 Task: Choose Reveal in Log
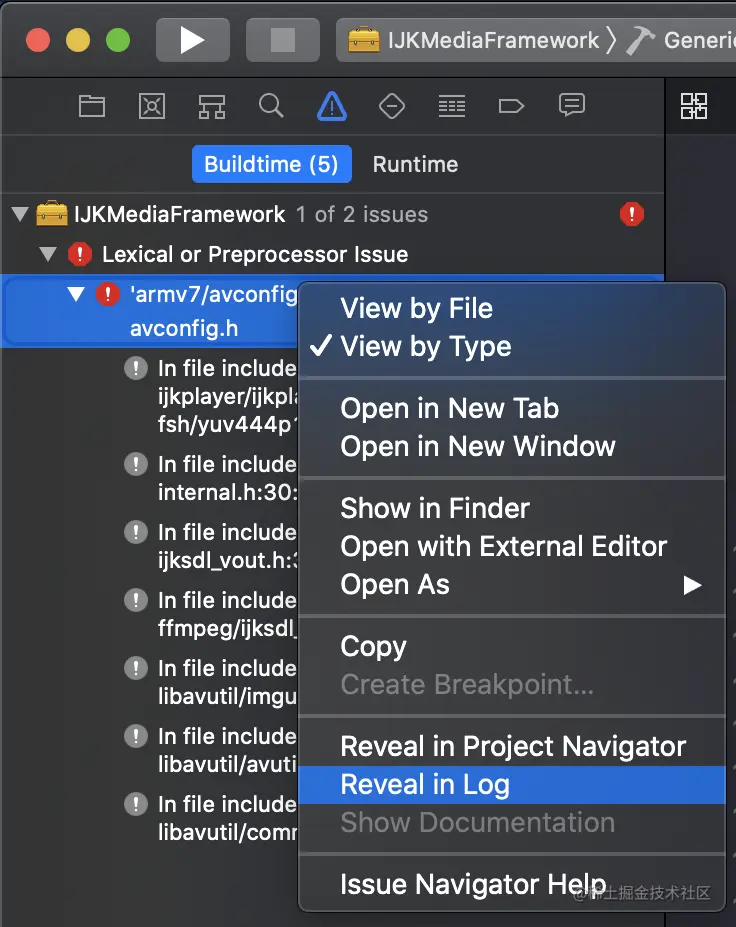tap(512, 785)
